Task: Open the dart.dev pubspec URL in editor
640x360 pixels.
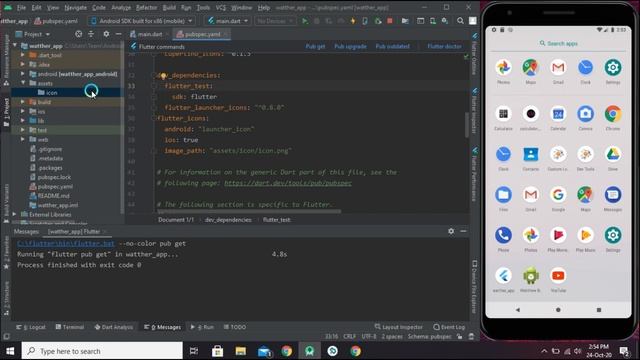Action: pyautogui.click(x=288, y=183)
